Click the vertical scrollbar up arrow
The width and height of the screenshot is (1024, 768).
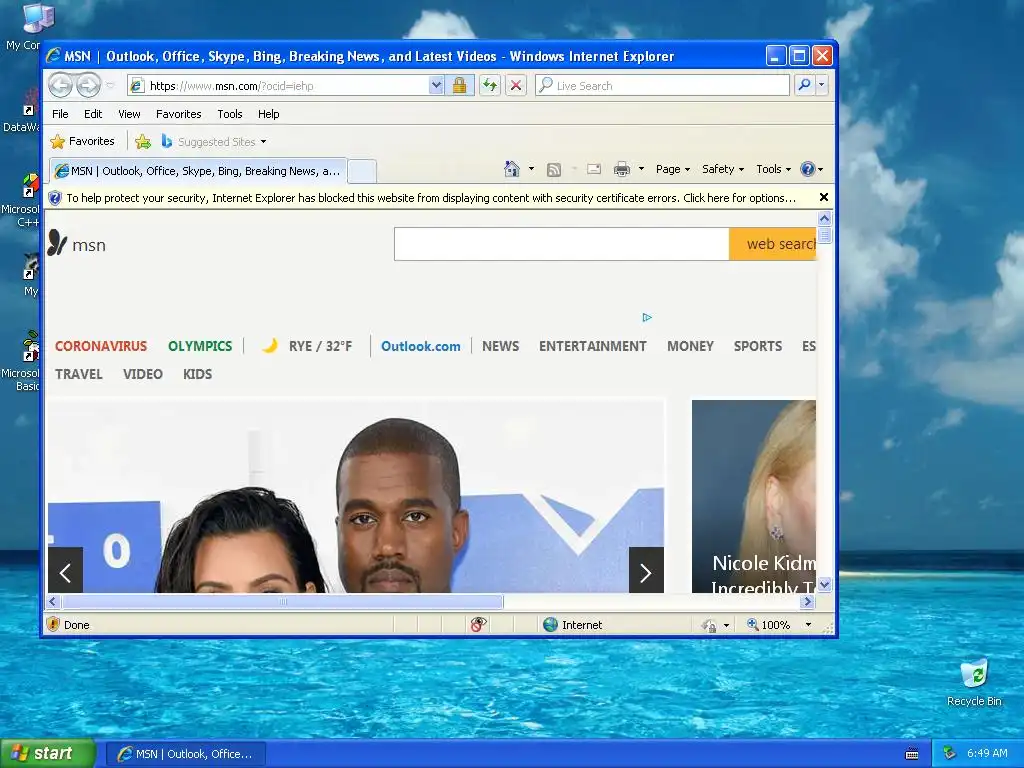(824, 219)
